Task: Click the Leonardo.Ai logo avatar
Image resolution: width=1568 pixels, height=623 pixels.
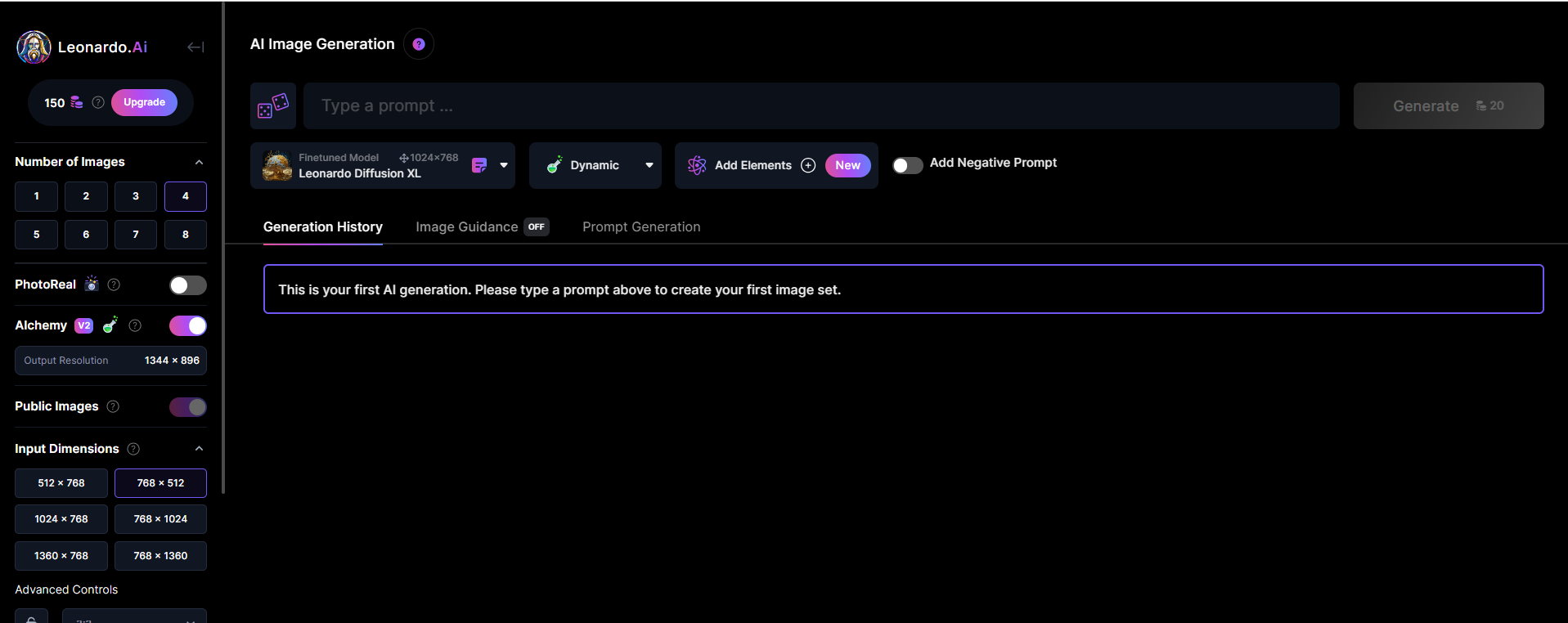Action: [34, 47]
